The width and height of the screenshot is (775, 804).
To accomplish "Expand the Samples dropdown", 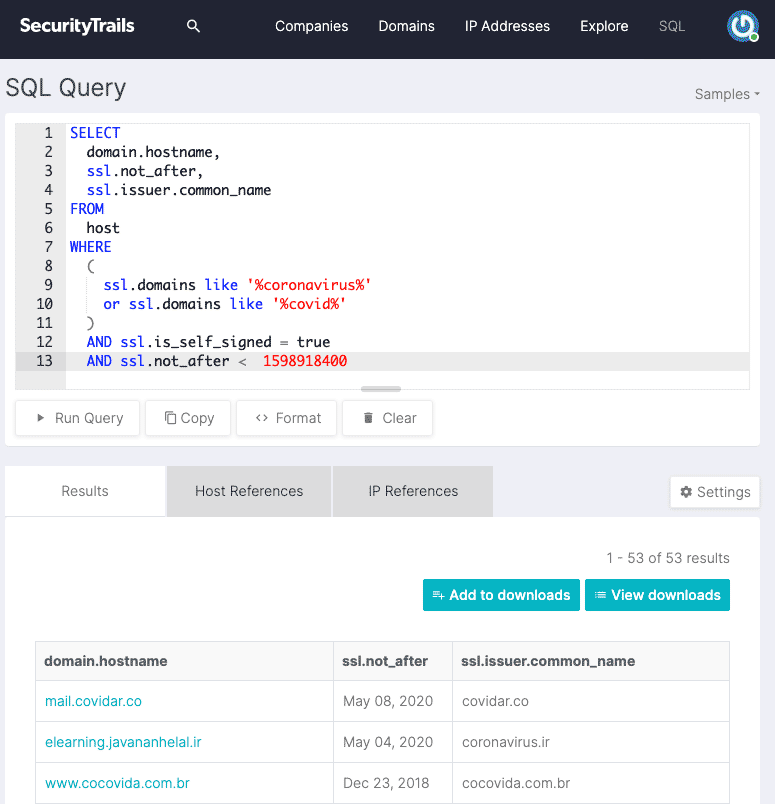I will (x=727, y=94).
